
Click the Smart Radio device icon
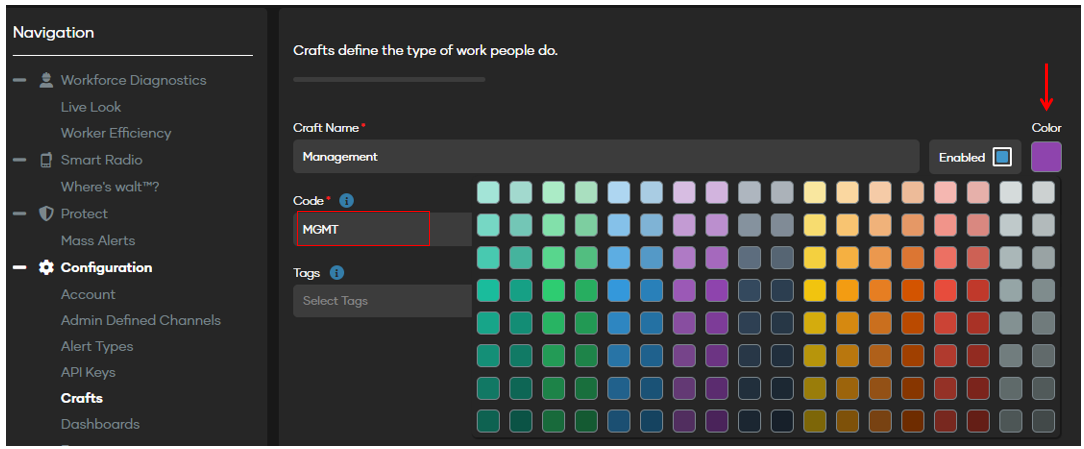tap(46, 160)
